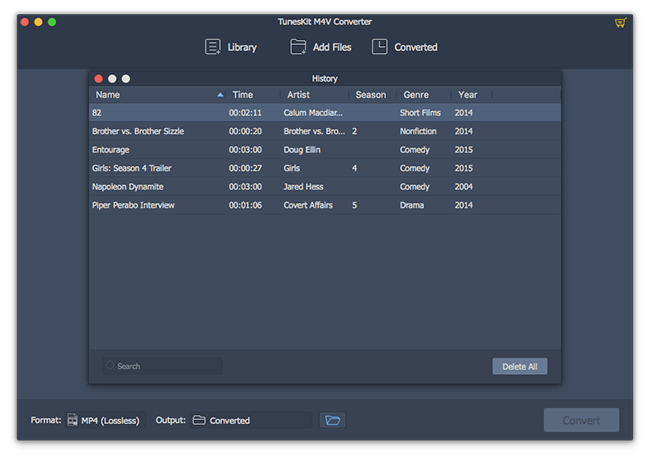Select Girls: Season 4 Trailer
650x460 pixels.
(x=325, y=168)
